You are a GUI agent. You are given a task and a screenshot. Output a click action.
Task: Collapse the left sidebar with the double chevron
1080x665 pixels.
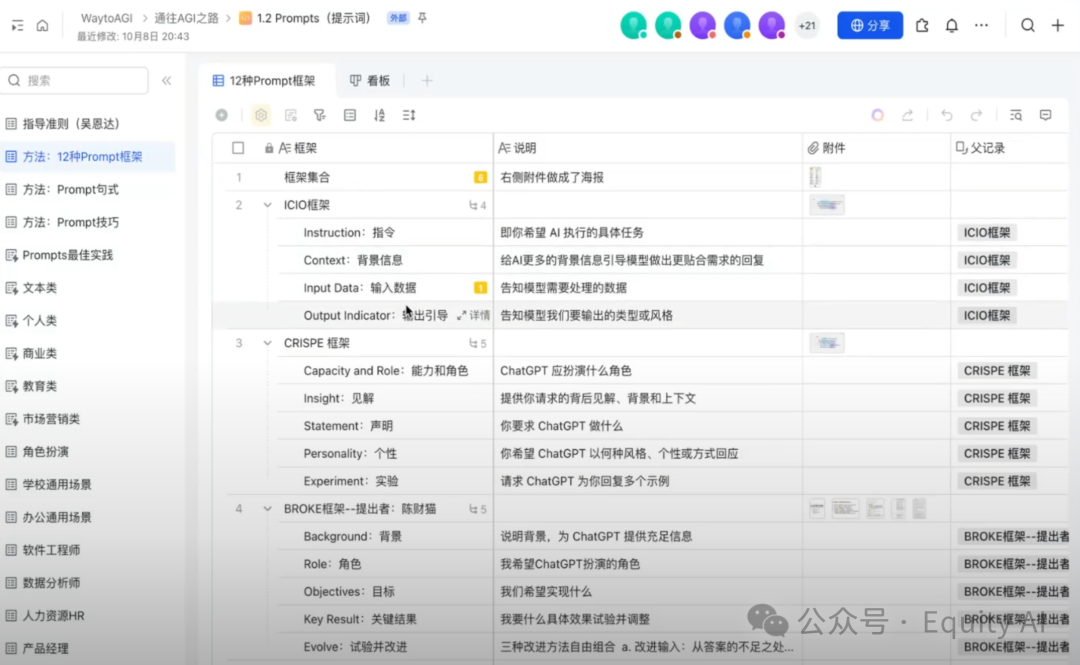pos(167,81)
